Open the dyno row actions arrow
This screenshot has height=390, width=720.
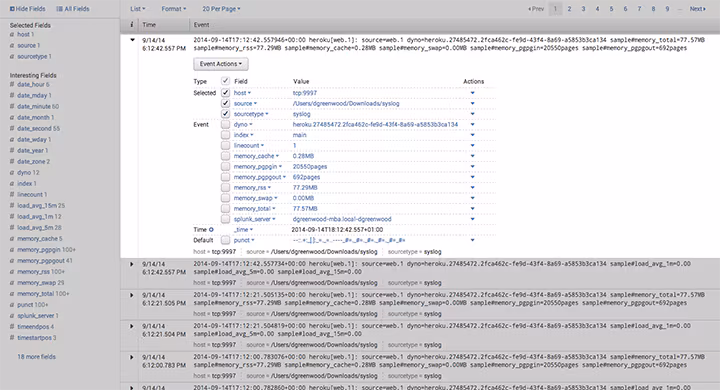pyautogui.click(x=472, y=124)
